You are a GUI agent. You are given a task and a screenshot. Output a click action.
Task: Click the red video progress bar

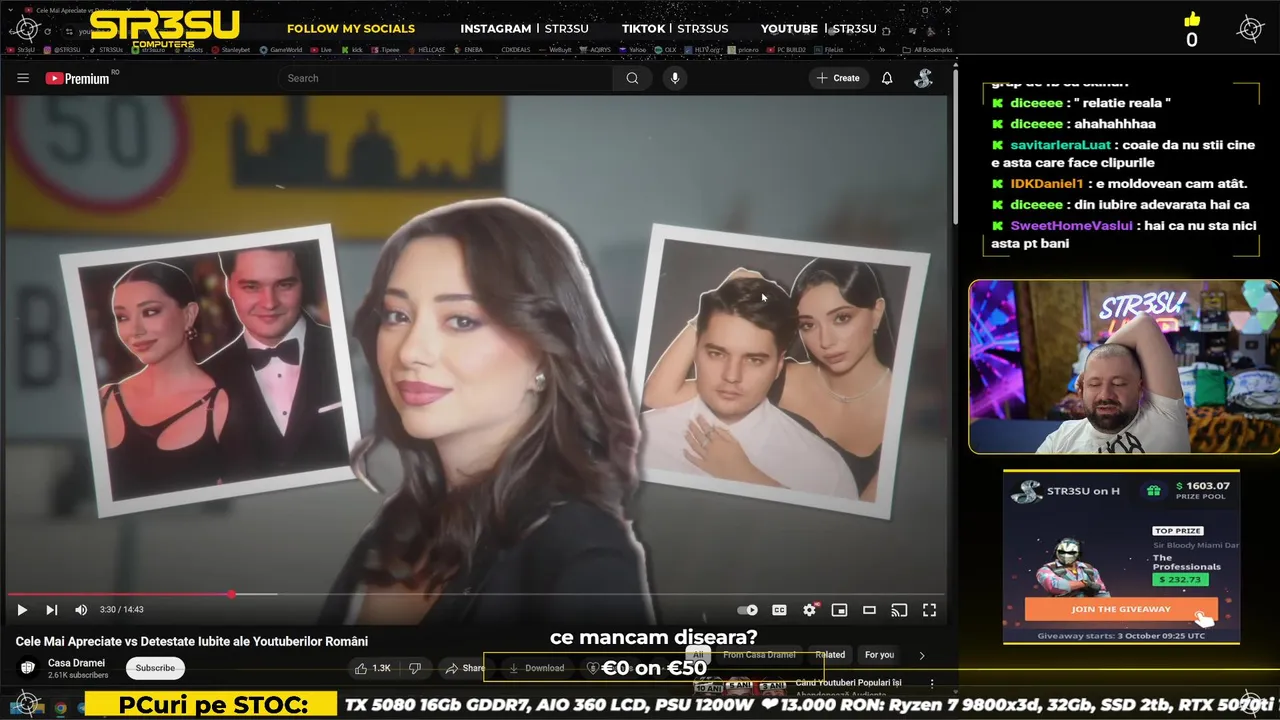coord(120,594)
